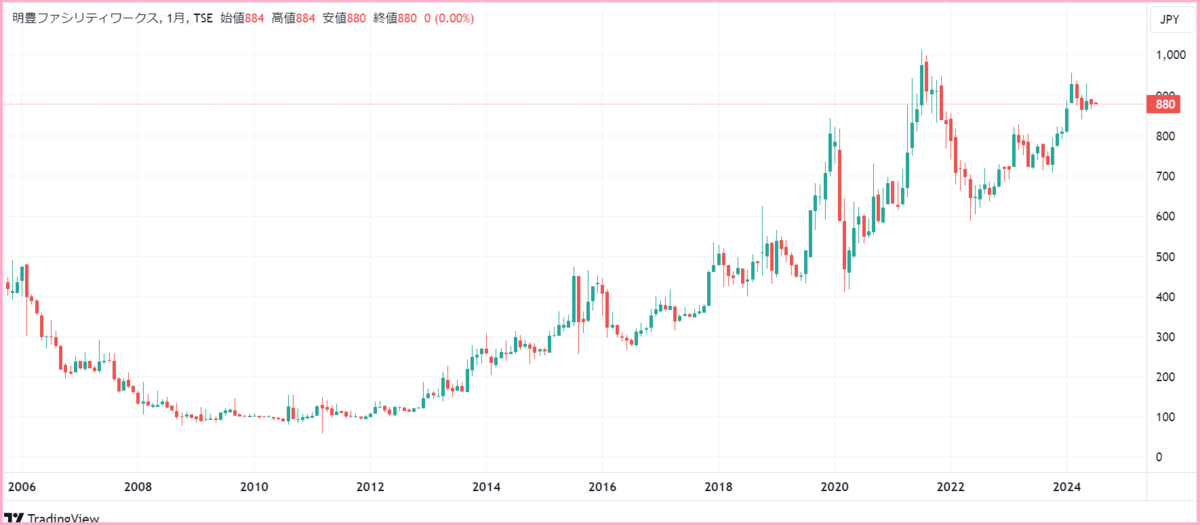1200x525 pixels.
Task: Click the 1,000 price axis label
Action: pos(1170,56)
